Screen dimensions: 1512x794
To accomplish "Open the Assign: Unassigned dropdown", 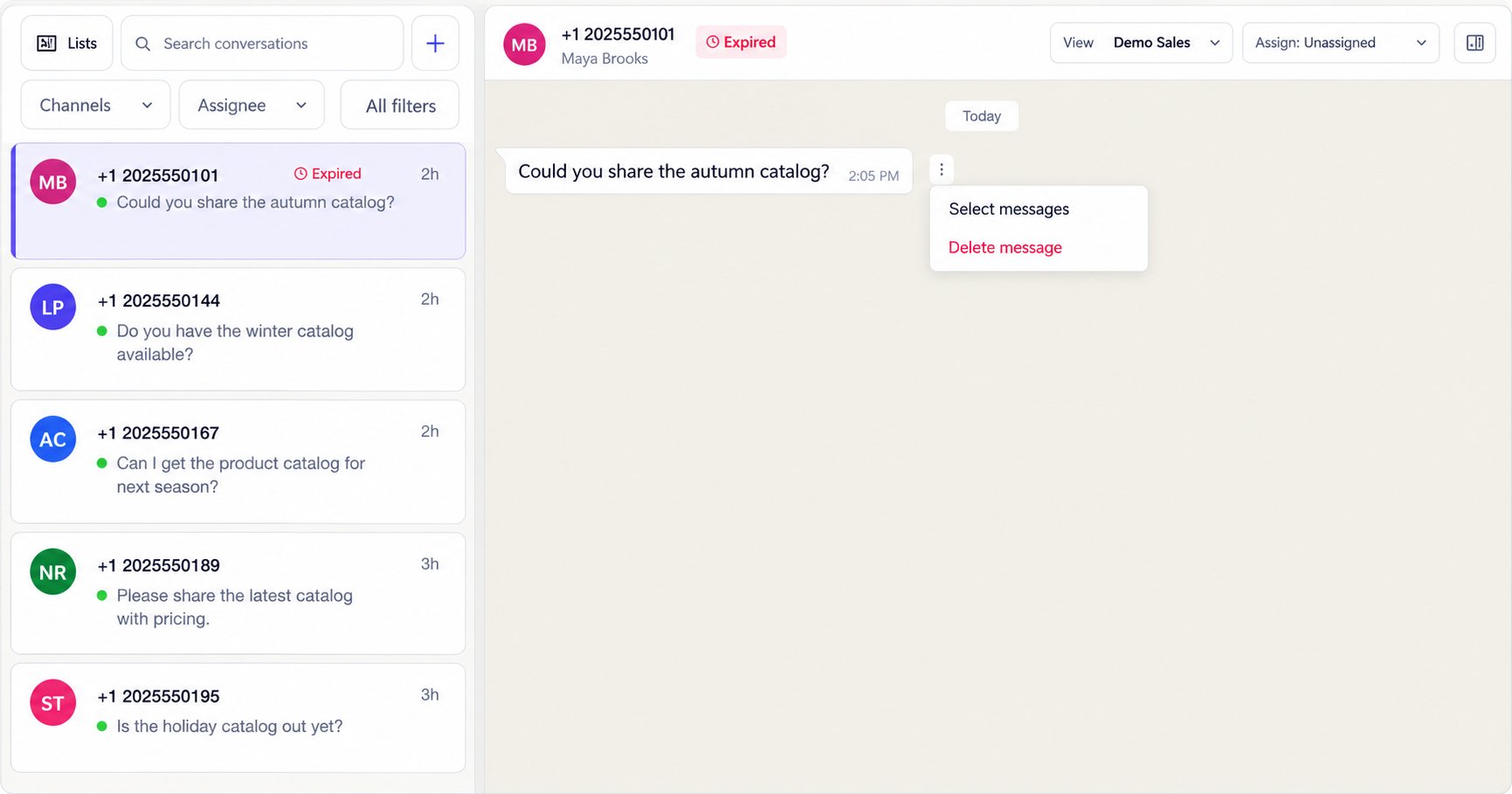I will tap(1341, 43).
